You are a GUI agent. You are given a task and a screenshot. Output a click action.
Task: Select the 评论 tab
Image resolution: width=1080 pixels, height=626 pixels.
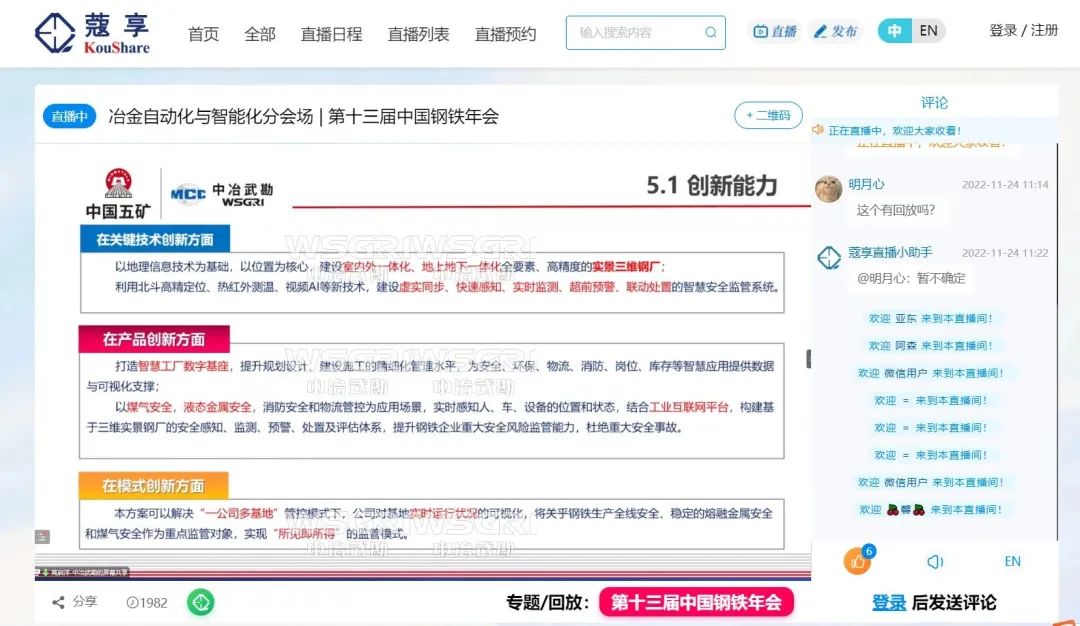pos(934,103)
